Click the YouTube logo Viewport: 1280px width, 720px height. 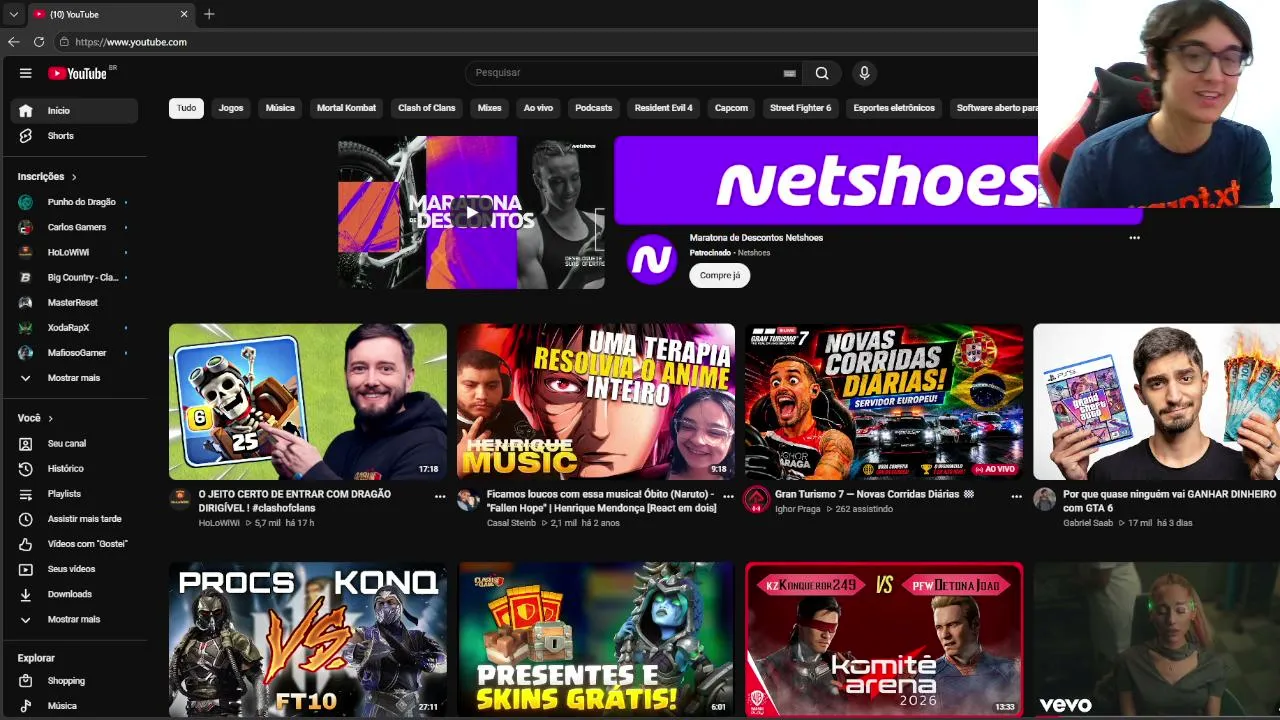[76, 73]
